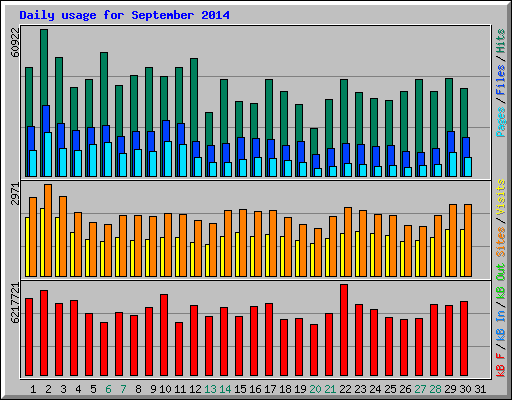Click the green hits bar for day 12
Viewport: 512px width, 400px height.
coord(194,99)
